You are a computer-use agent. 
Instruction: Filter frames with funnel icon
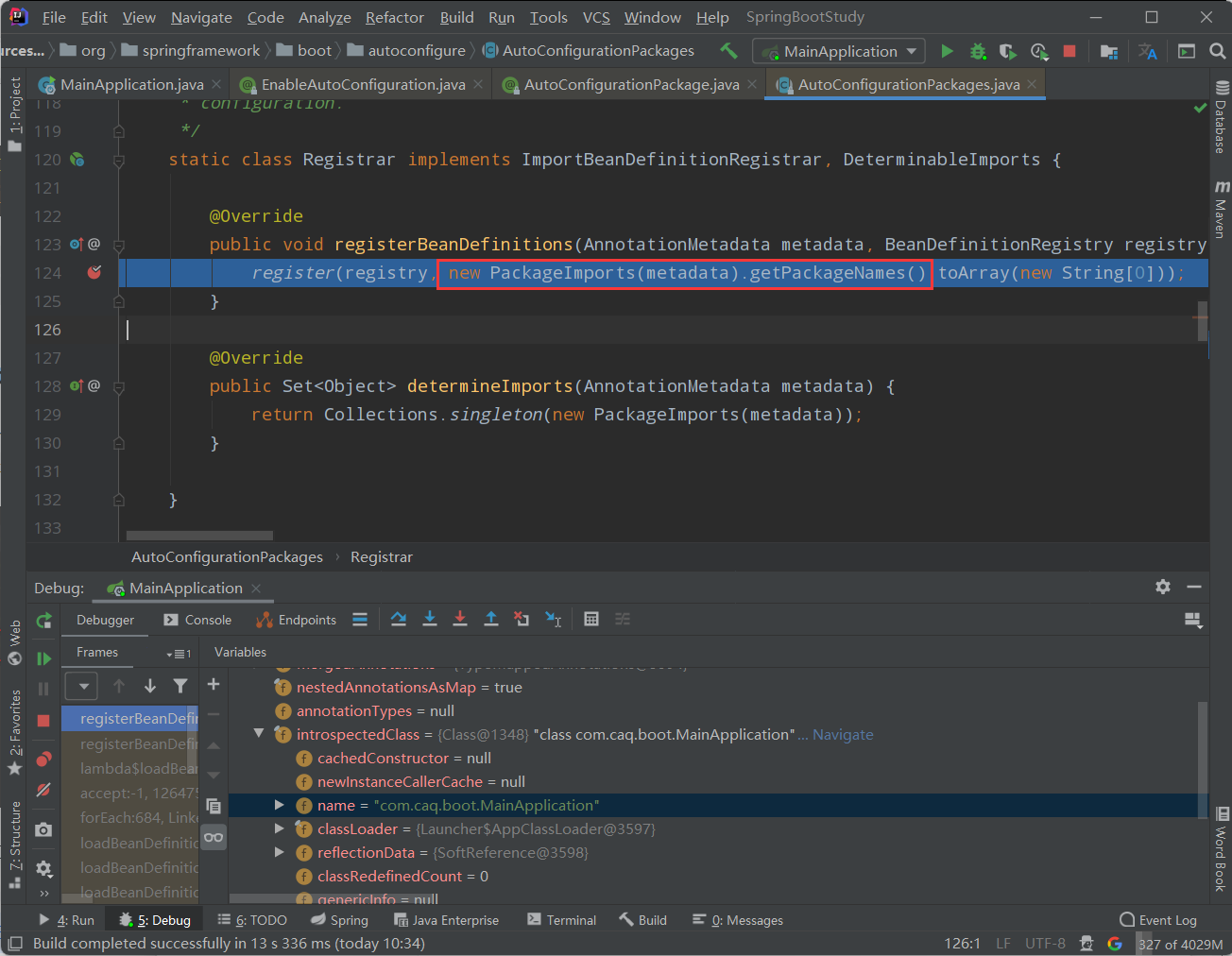tap(180, 686)
